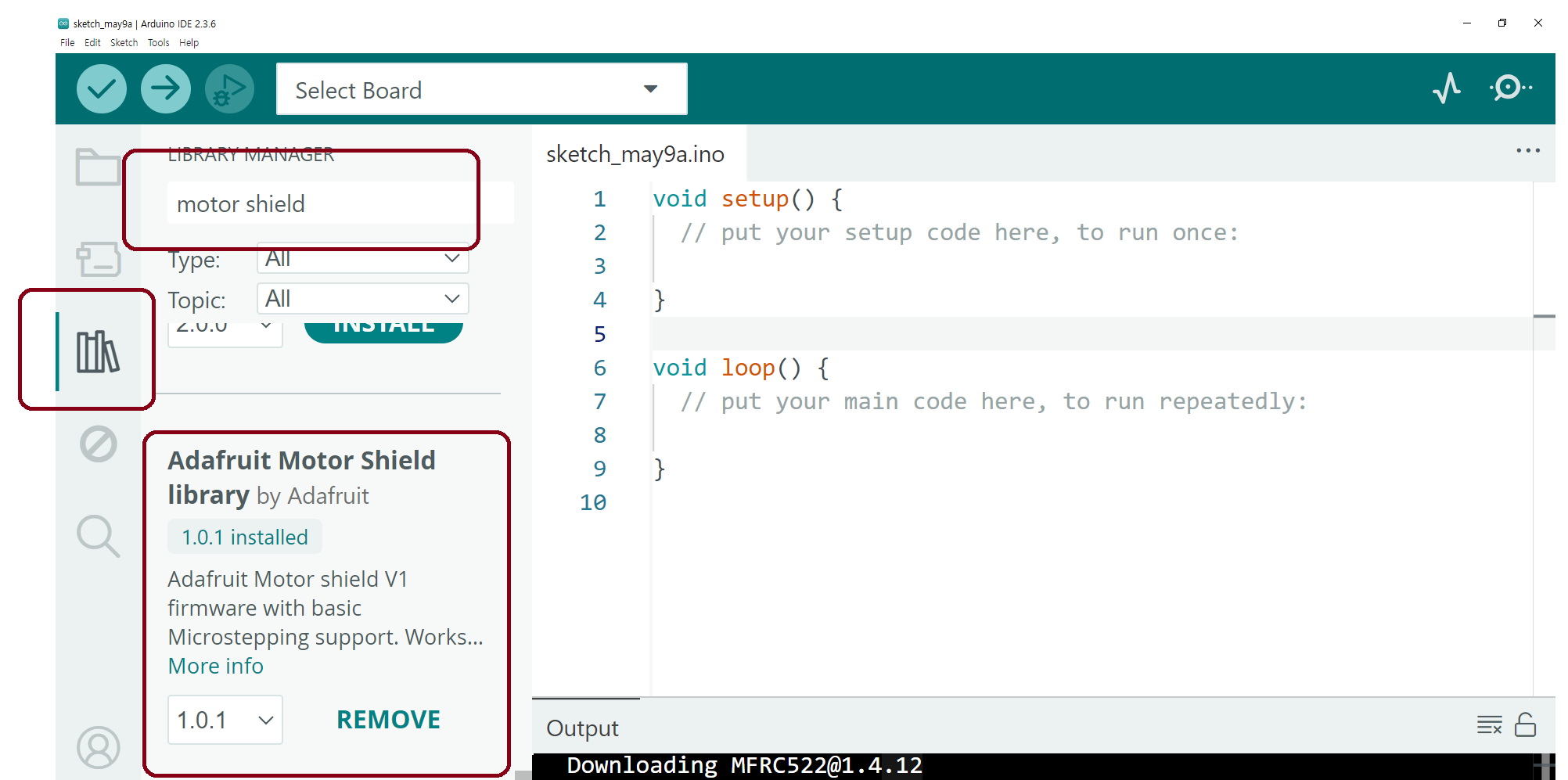Open the Sketchbook folder sidebar icon
Image resolution: width=1568 pixels, height=780 pixels.
click(x=98, y=166)
